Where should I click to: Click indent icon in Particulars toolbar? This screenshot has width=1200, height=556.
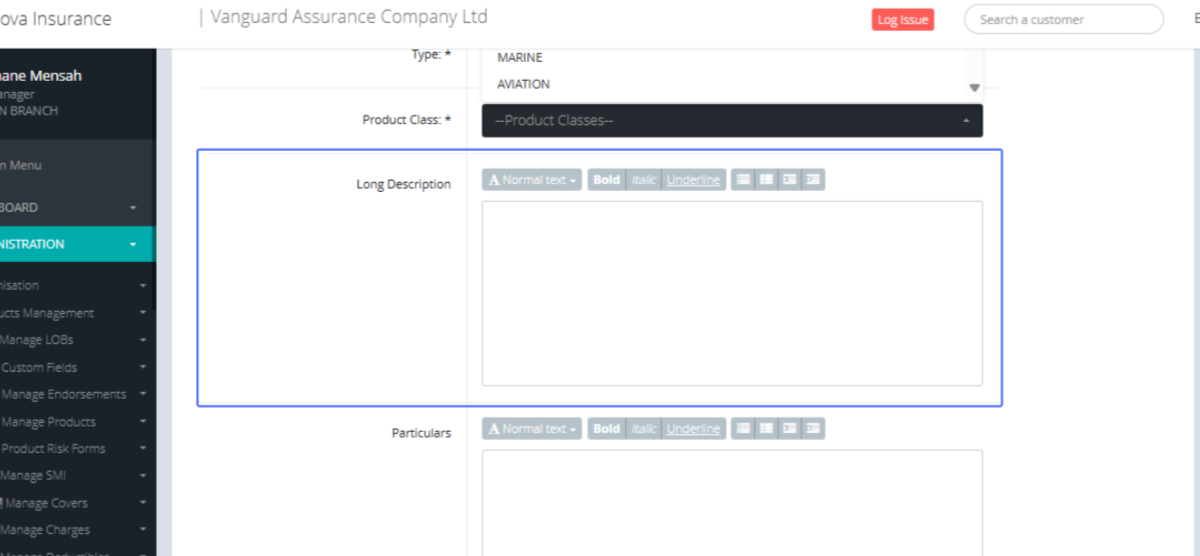click(x=813, y=429)
